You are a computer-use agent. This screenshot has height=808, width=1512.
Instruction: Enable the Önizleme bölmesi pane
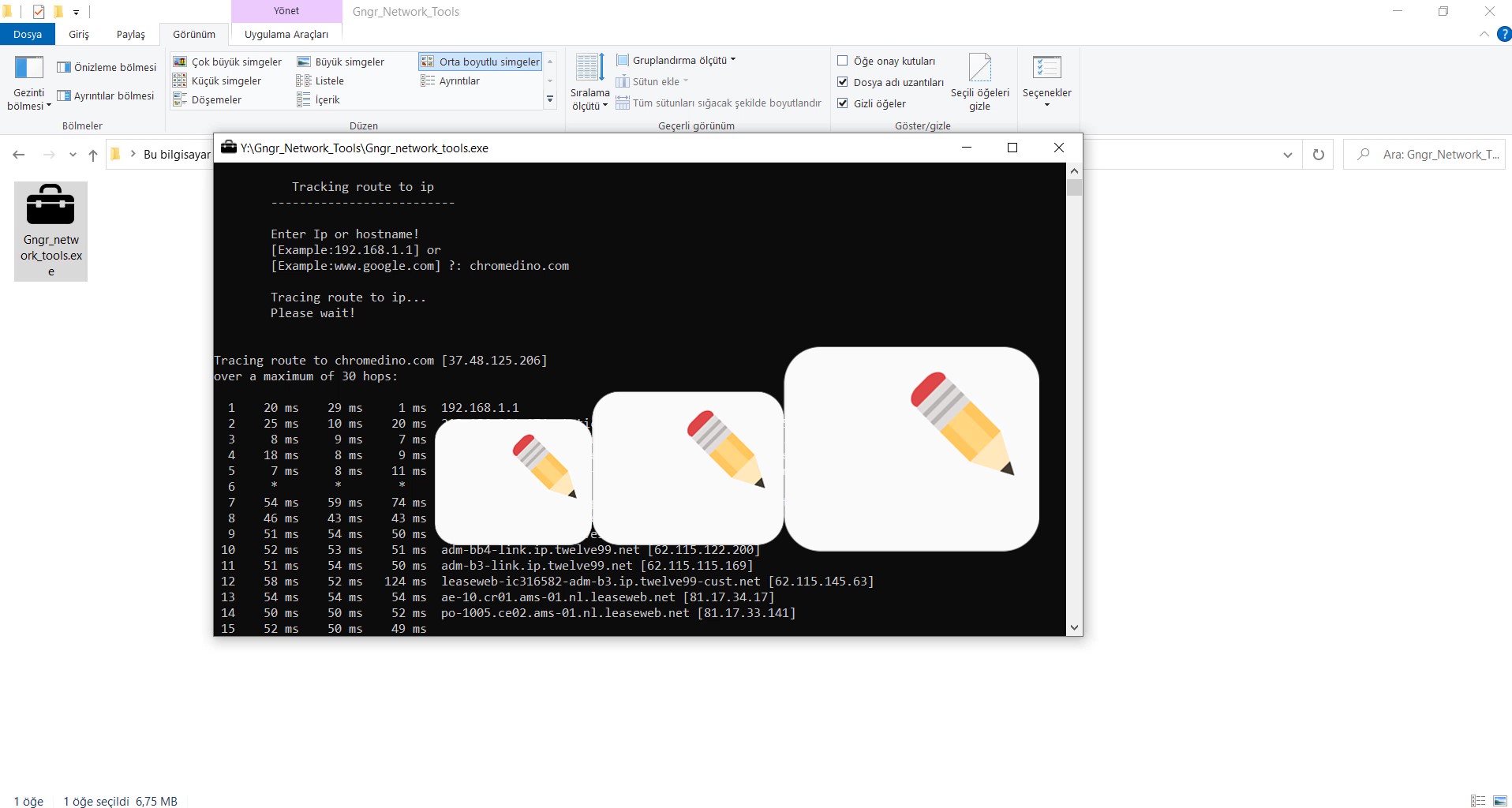pyautogui.click(x=107, y=66)
